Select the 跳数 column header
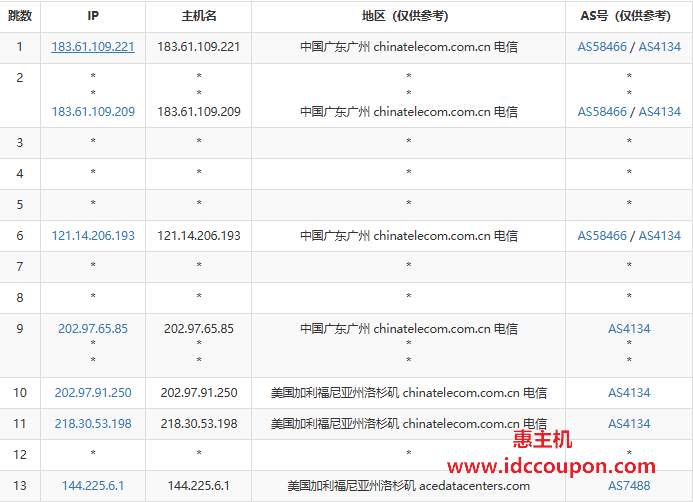 tap(20, 16)
